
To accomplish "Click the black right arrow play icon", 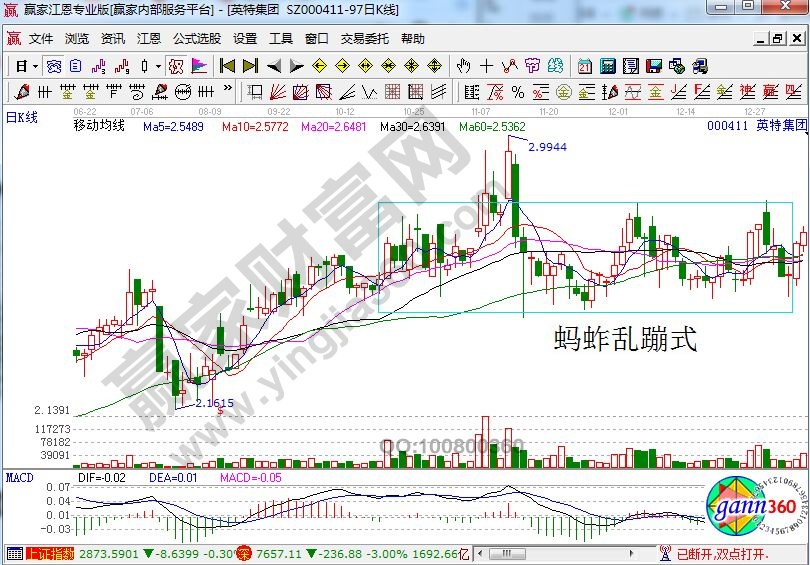I will click(x=296, y=66).
